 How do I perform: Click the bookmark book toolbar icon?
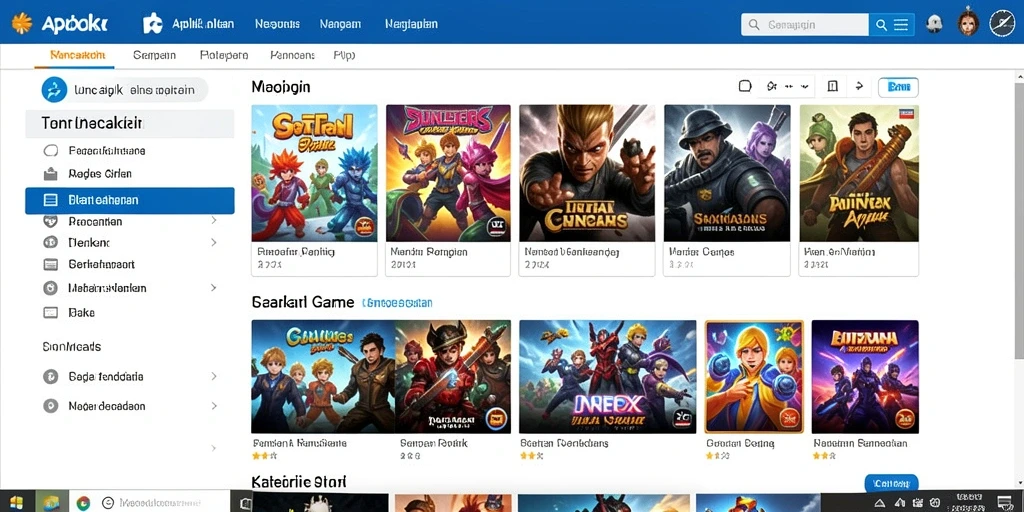(832, 86)
